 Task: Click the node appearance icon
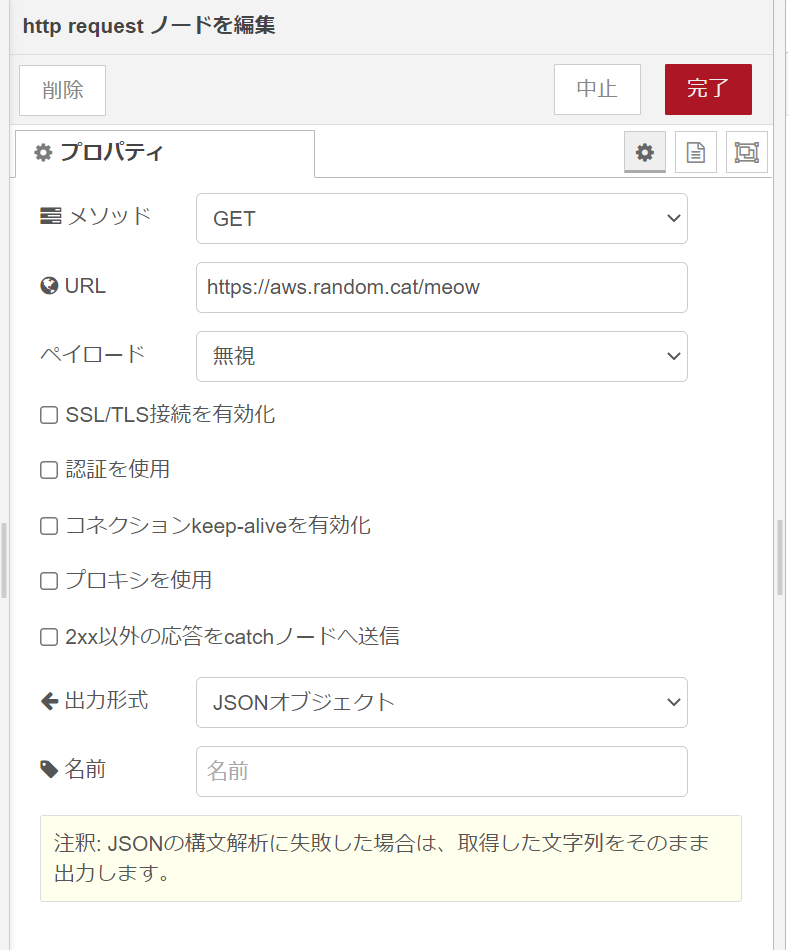(x=746, y=152)
